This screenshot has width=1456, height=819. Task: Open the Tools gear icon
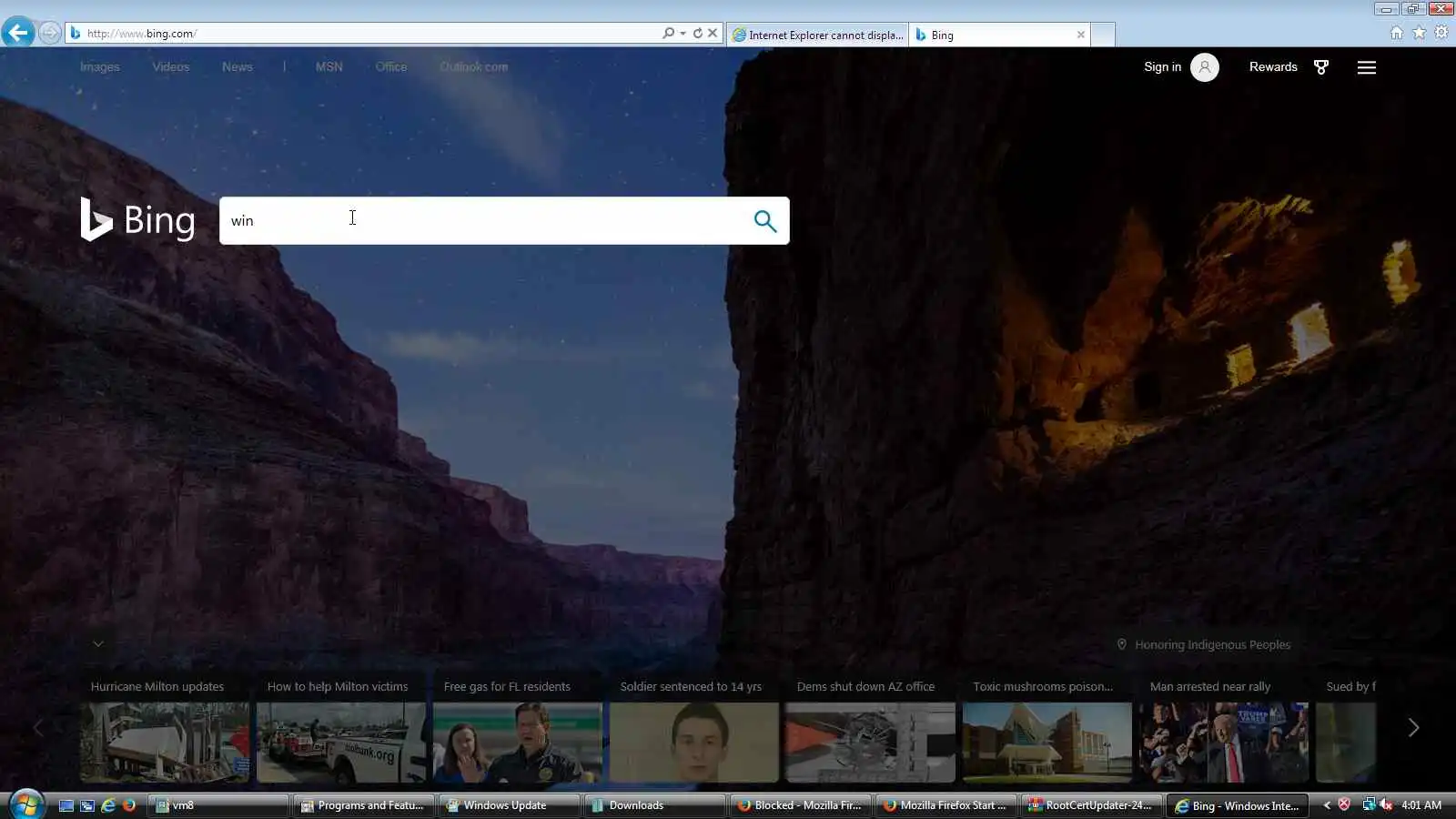pos(1441,33)
